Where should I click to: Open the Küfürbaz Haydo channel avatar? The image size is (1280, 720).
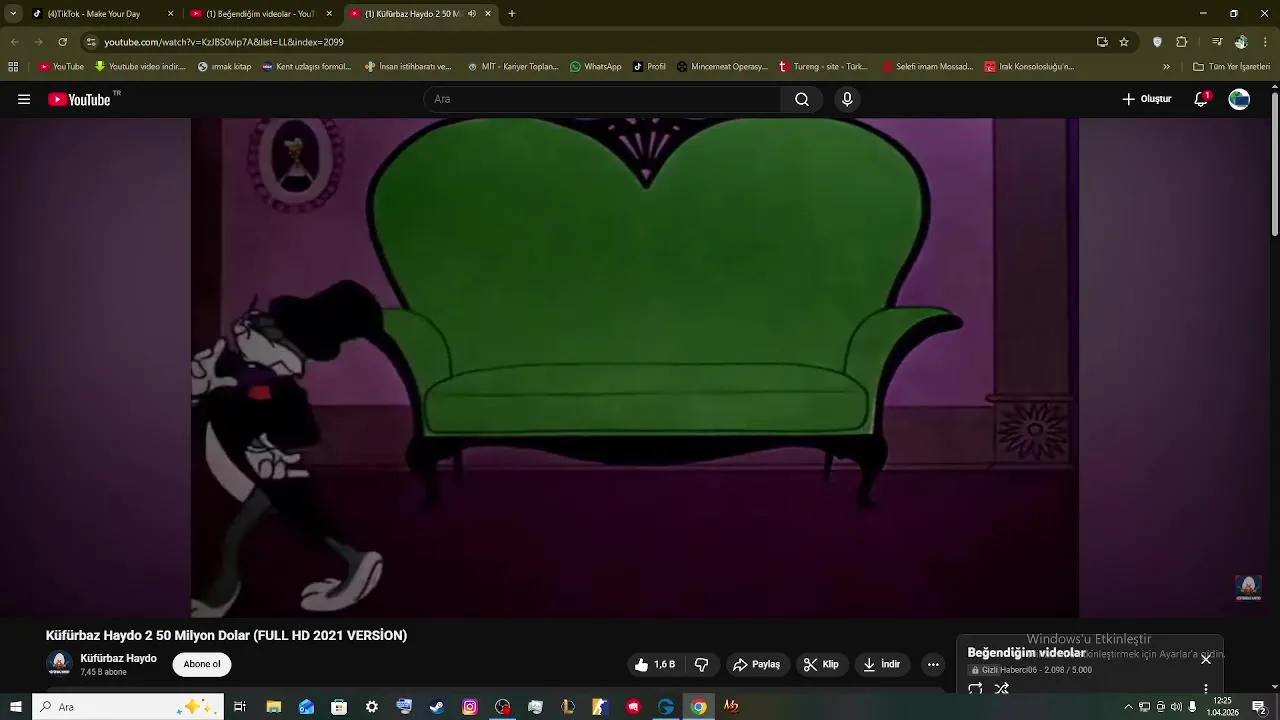59,664
